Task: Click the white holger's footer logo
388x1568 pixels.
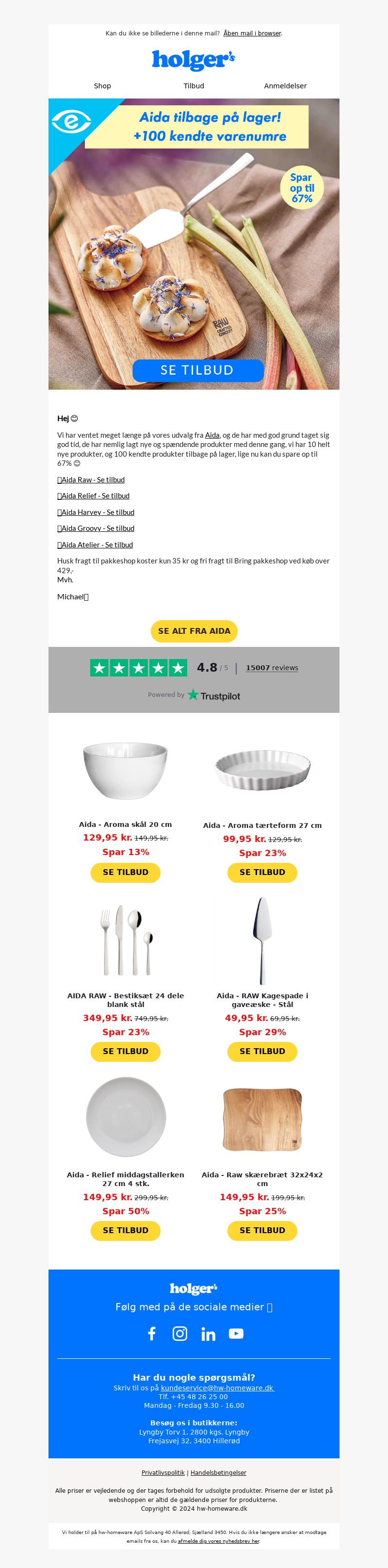Action: pos(194,1288)
